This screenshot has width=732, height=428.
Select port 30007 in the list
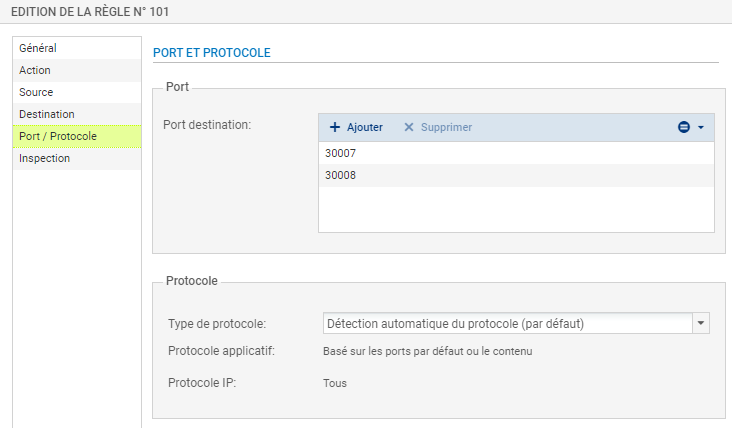[516, 153]
